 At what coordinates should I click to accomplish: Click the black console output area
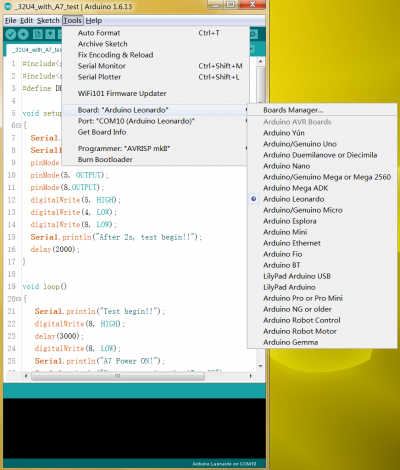click(x=134, y=428)
